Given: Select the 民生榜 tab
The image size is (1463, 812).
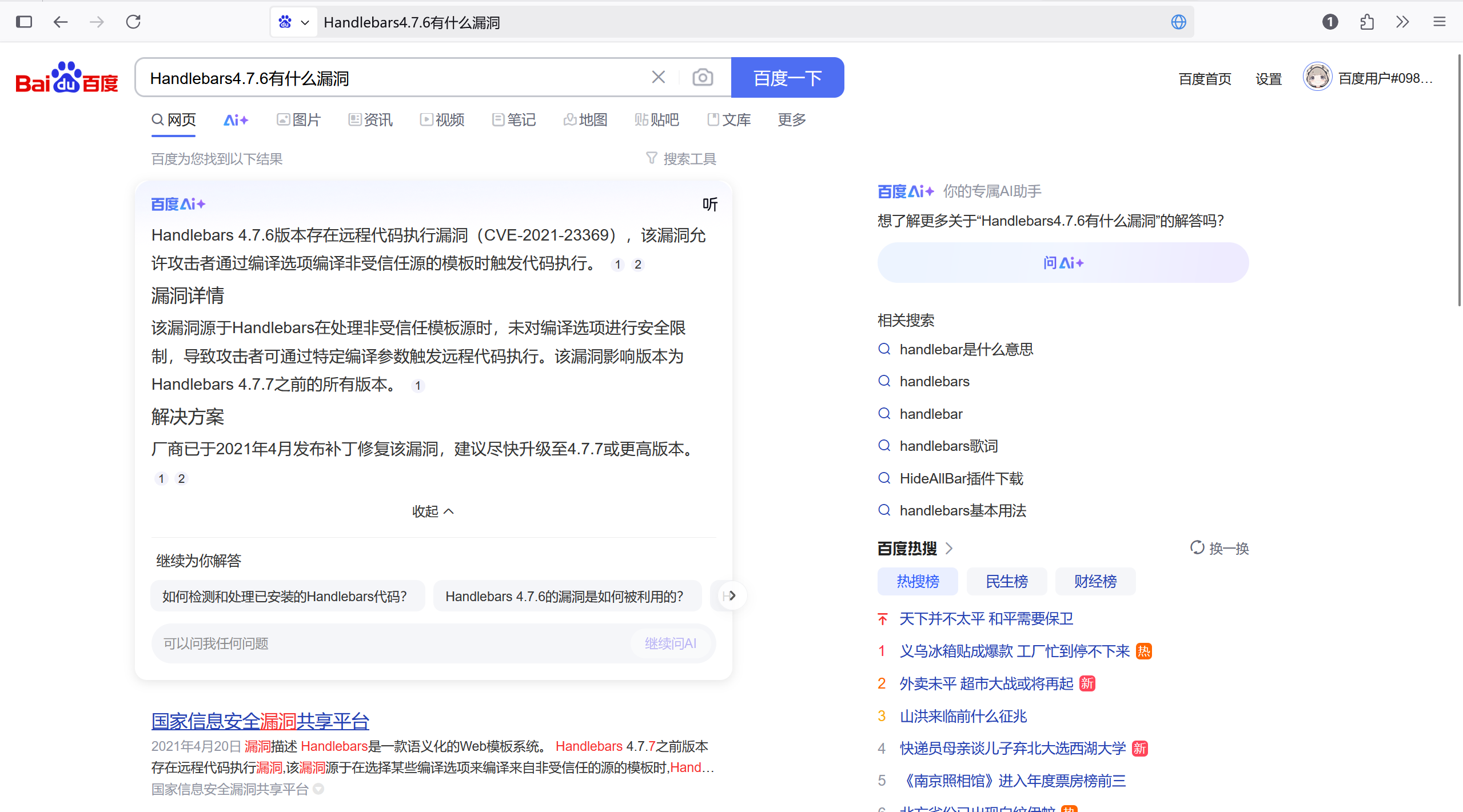Looking at the screenshot, I should (x=1006, y=581).
